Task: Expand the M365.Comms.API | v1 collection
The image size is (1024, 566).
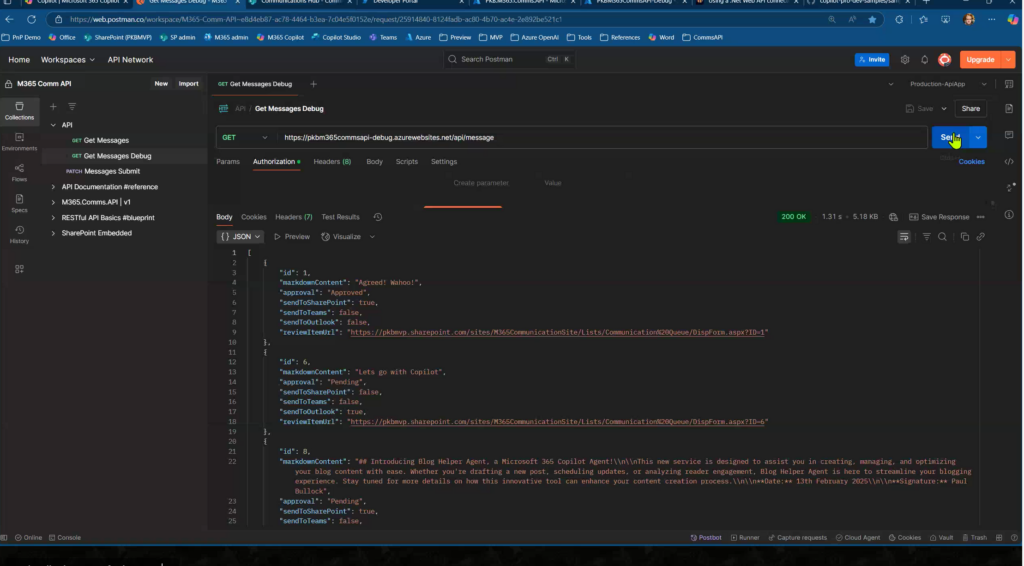Action: pos(54,202)
